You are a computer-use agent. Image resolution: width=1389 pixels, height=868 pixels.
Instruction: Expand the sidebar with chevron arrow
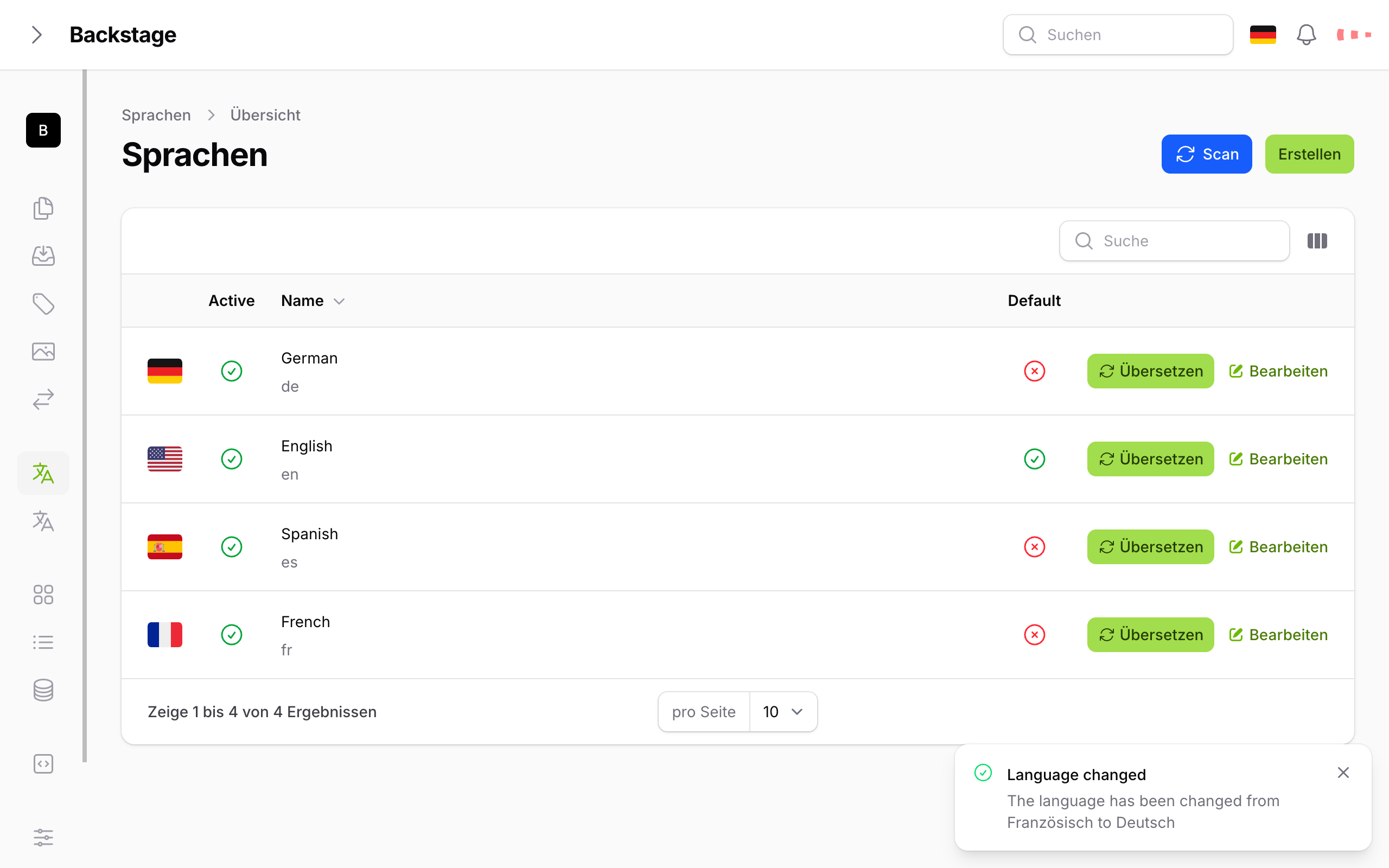point(37,34)
